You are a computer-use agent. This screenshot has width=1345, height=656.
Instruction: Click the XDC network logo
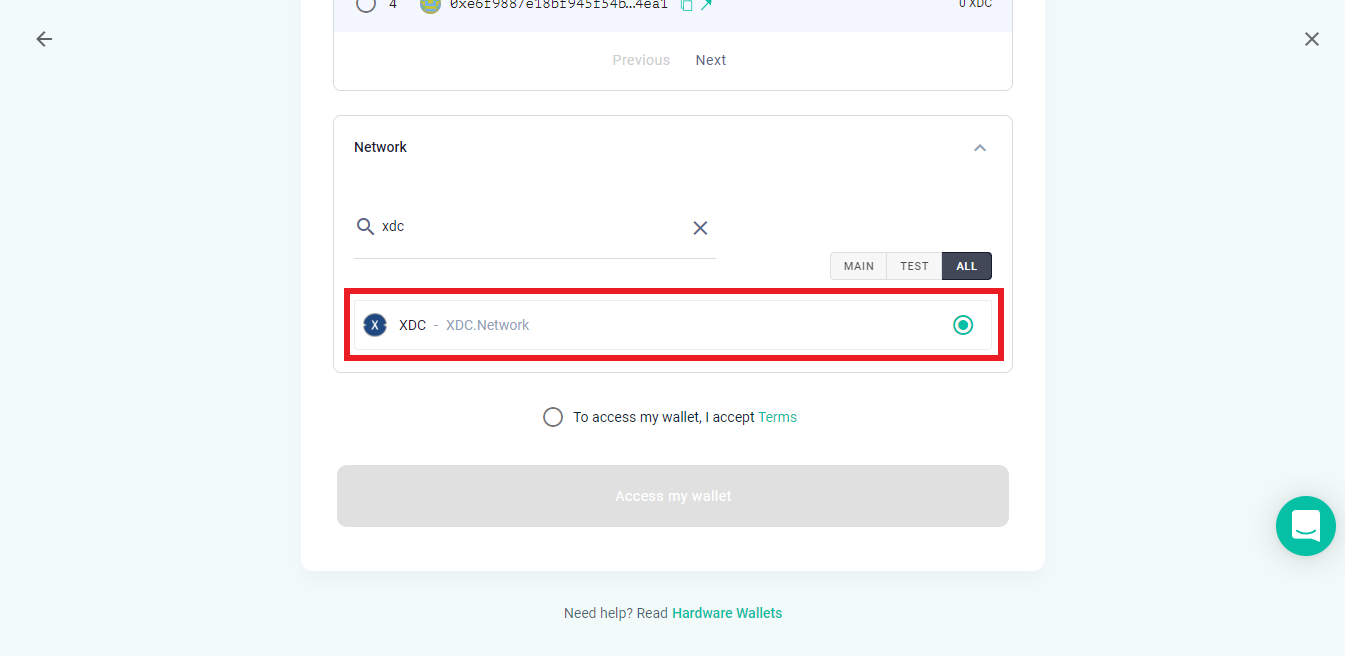click(x=375, y=325)
